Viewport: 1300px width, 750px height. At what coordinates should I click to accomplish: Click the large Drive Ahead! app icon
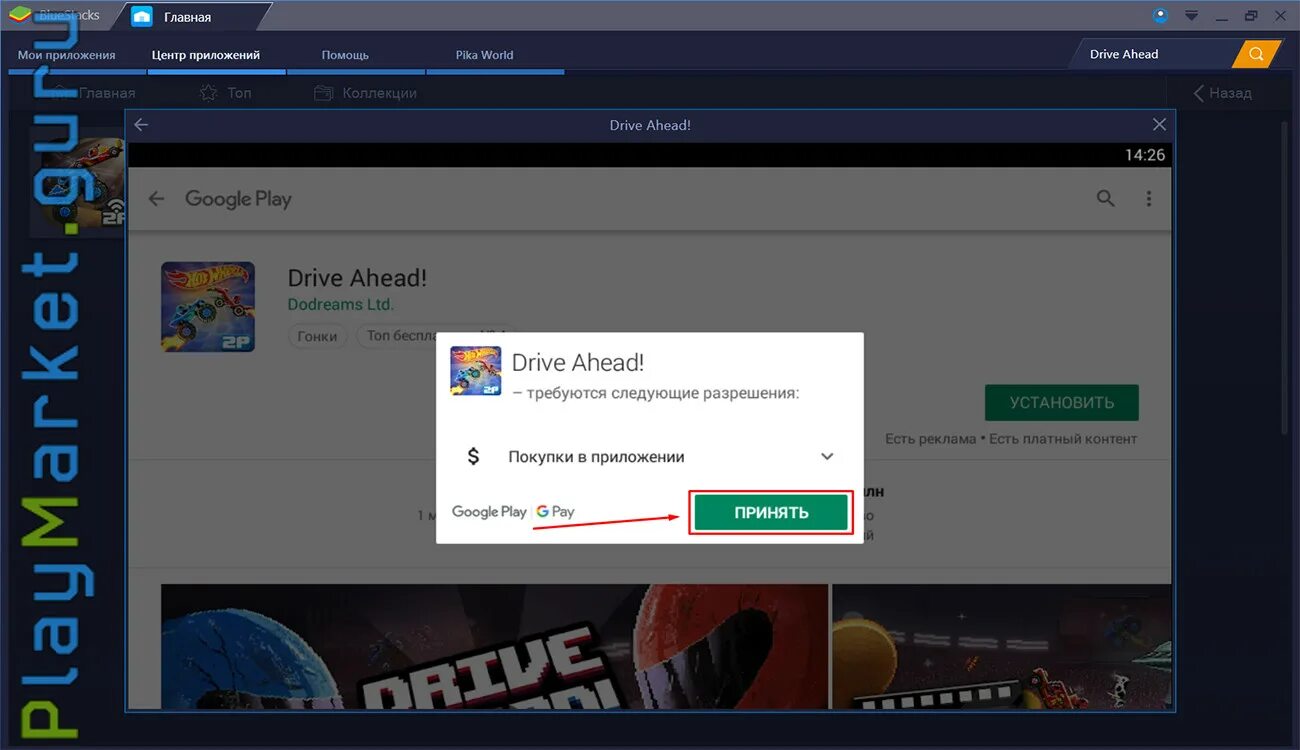[208, 307]
